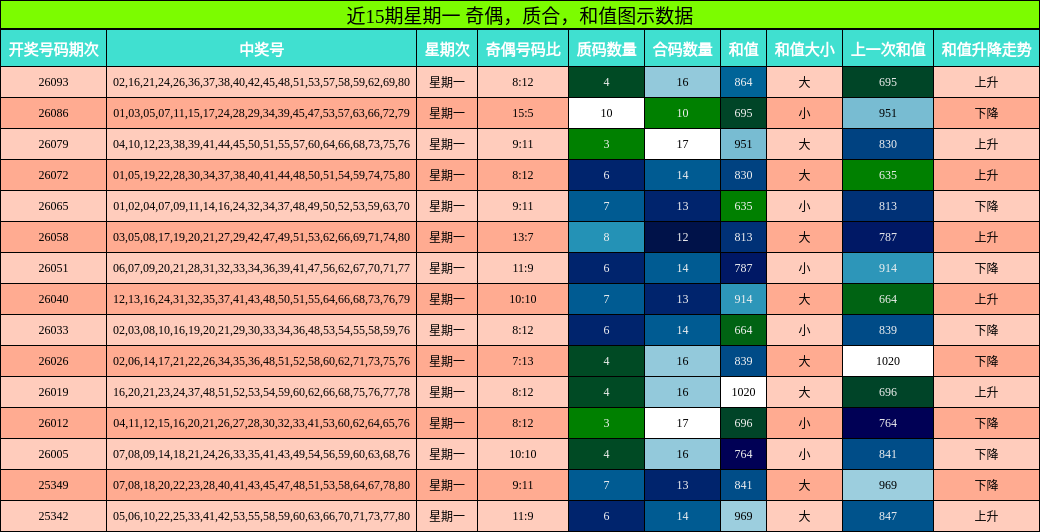Click sum value 635 in row 26065
Viewport: 1040px width, 532px height.
744,206
